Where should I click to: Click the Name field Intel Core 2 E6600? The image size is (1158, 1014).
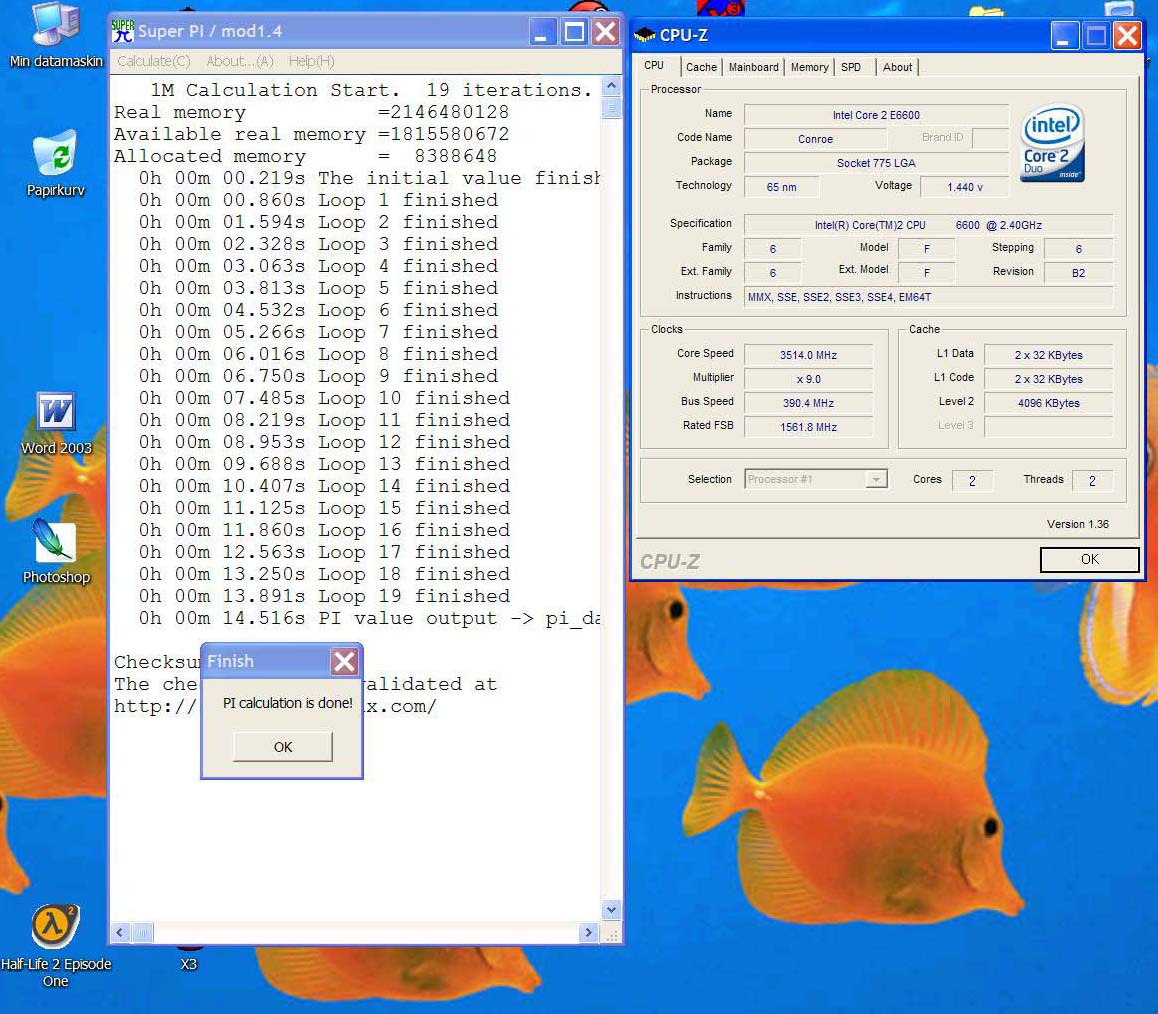[876, 115]
